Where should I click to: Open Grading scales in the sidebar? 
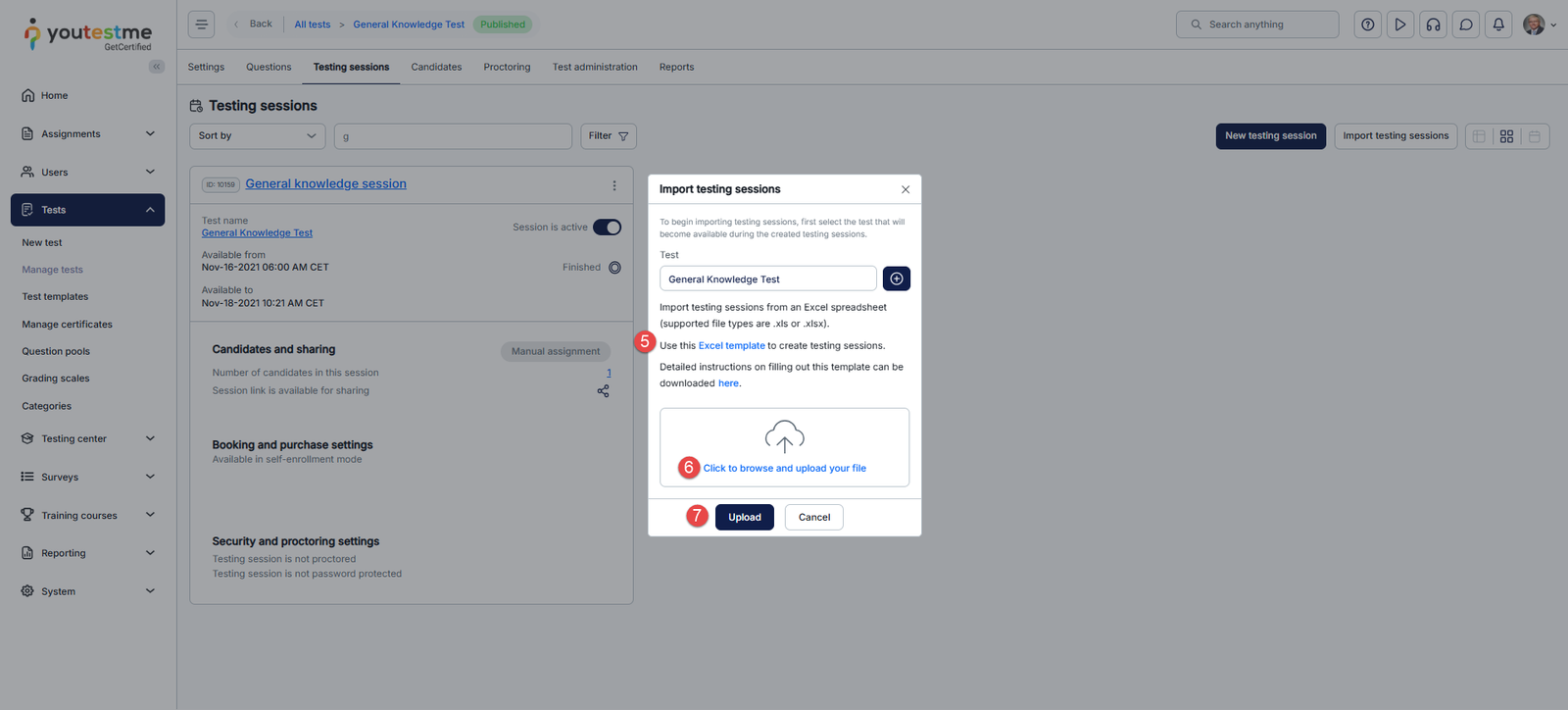pos(56,379)
